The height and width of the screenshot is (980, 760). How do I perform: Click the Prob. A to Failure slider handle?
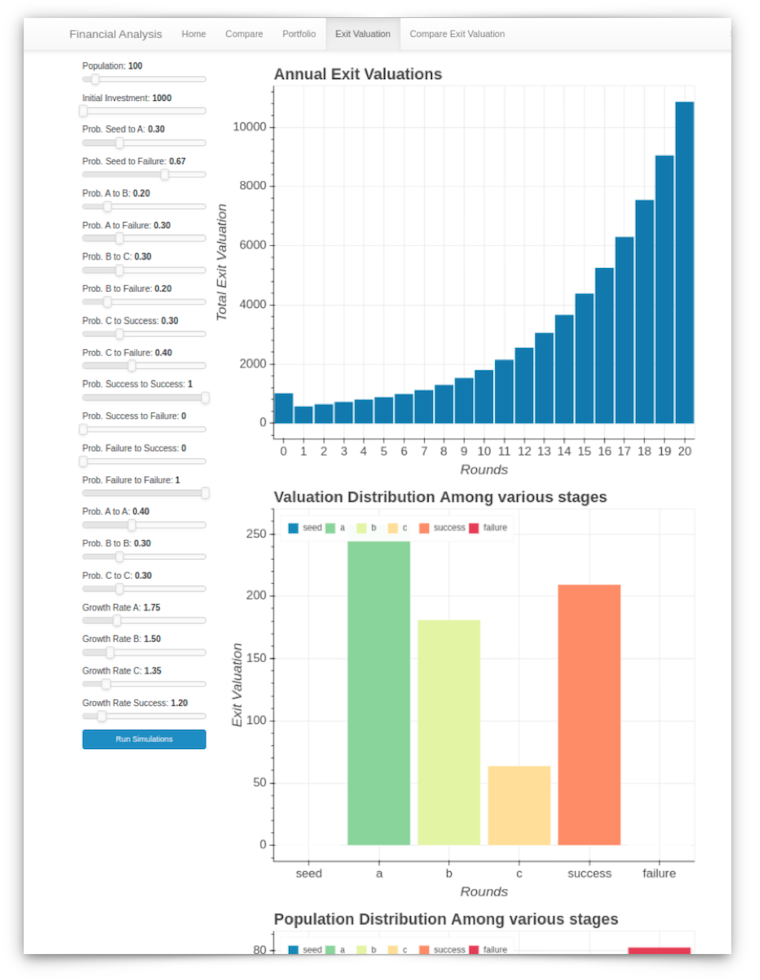pos(119,239)
